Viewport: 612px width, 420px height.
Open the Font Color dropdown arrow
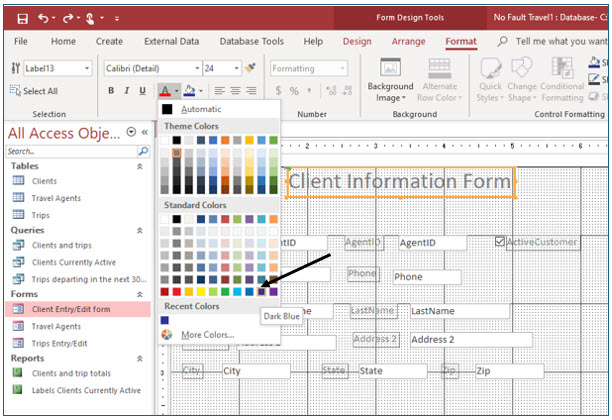[x=176, y=91]
